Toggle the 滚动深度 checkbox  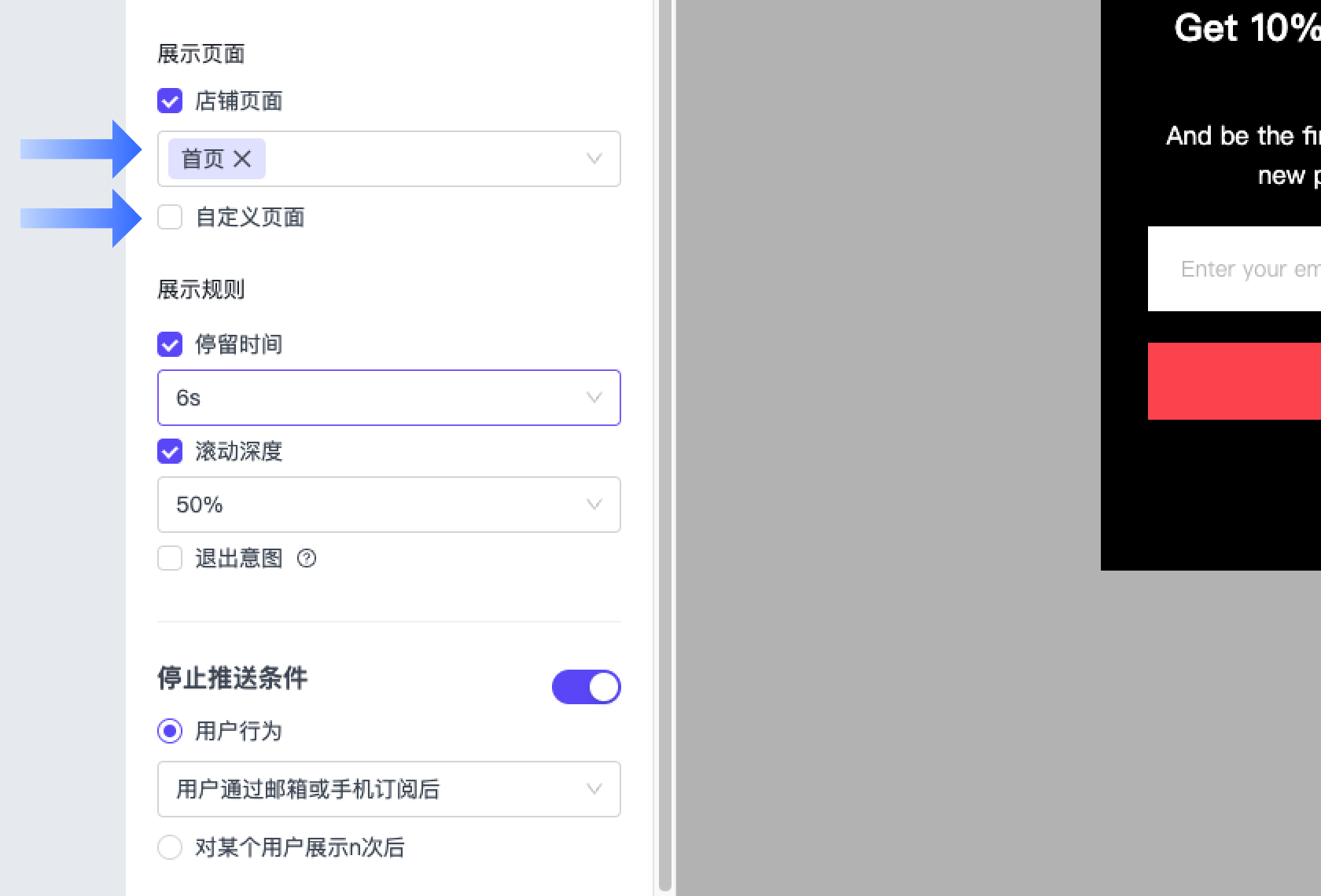pos(170,451)
